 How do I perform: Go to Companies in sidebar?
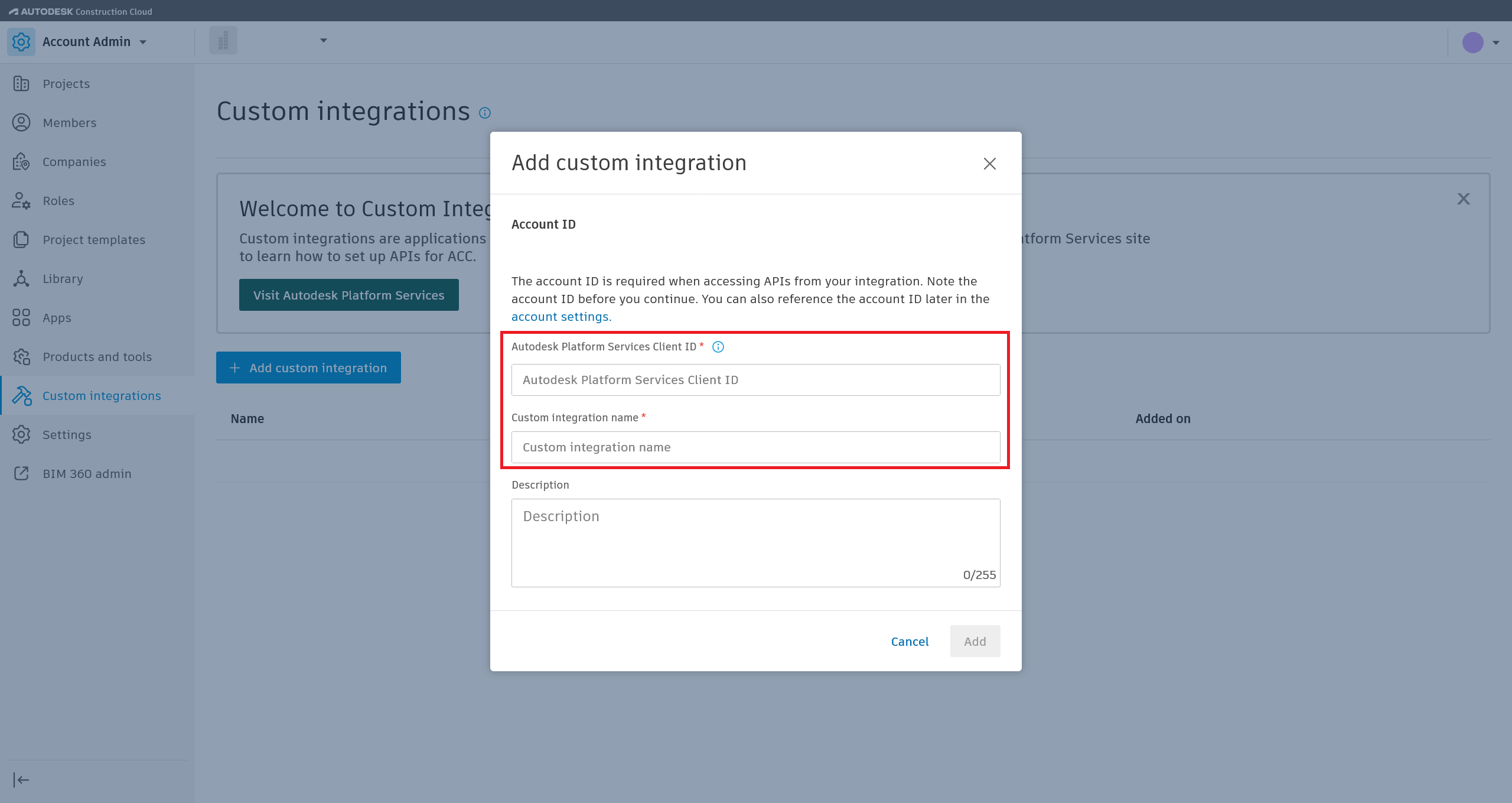point(74,162)
